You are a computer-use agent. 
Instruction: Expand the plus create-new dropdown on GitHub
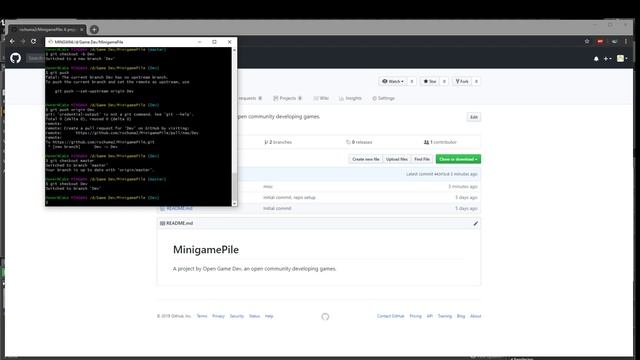point(607,59)
